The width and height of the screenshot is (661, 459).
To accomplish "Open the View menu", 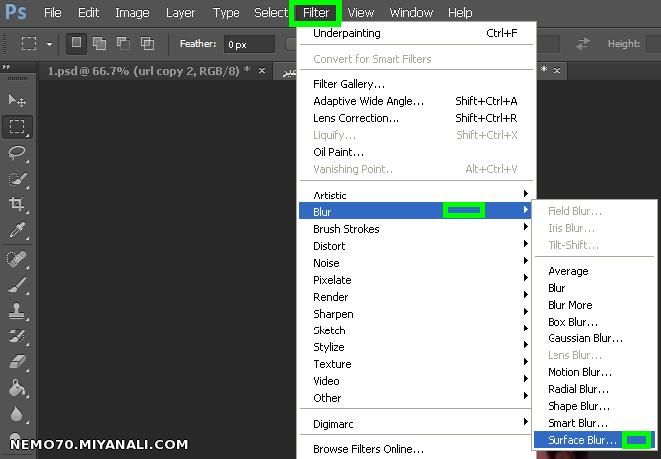I will (x=361, y=13).
